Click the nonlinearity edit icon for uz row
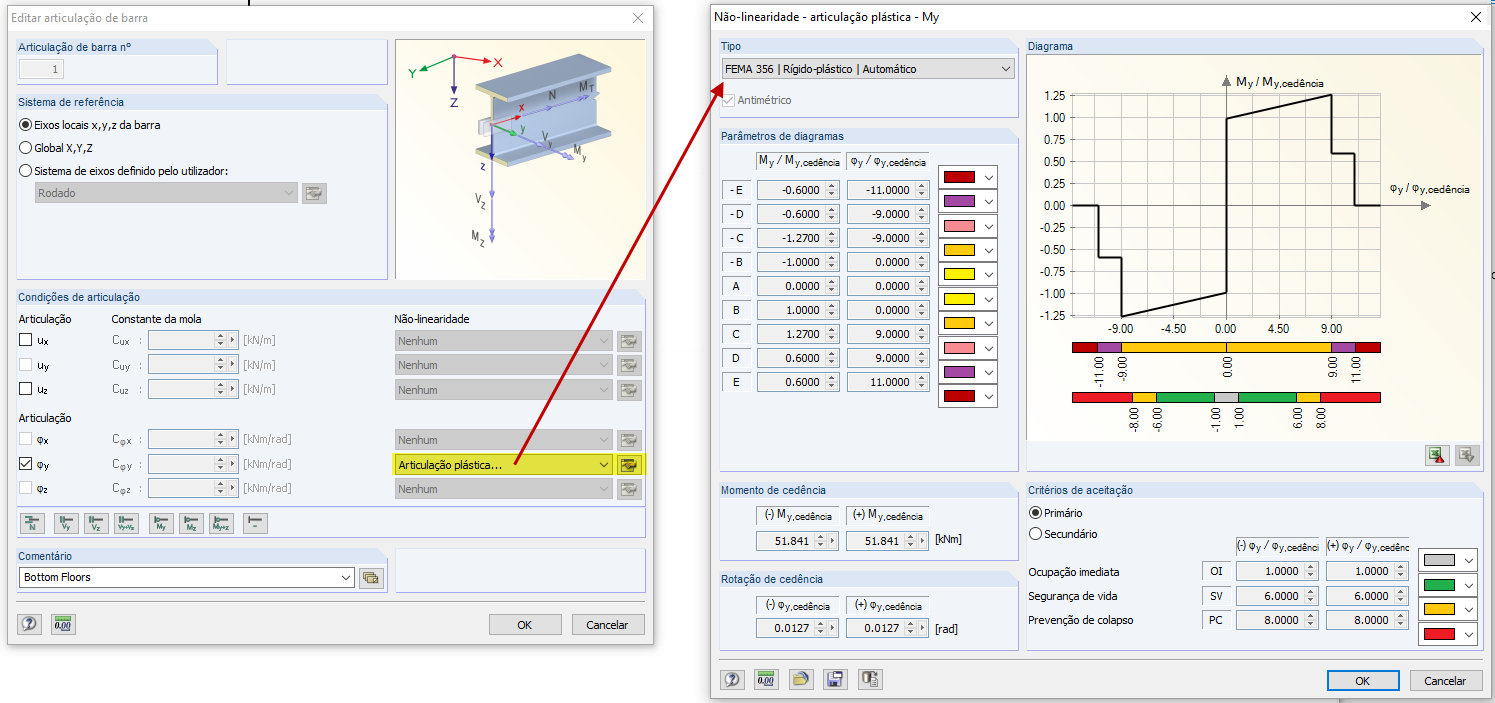The width and height of the screenshot is (1495, 703). 629,390
